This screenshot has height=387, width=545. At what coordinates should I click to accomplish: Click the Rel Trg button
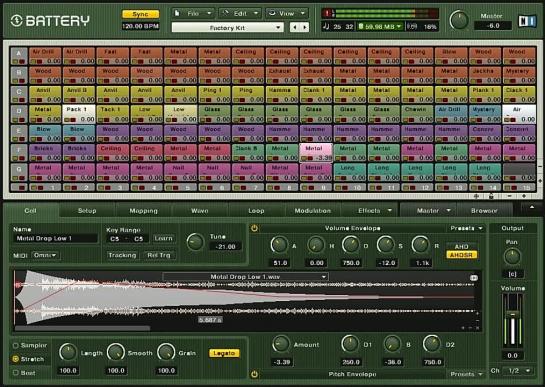159,255
